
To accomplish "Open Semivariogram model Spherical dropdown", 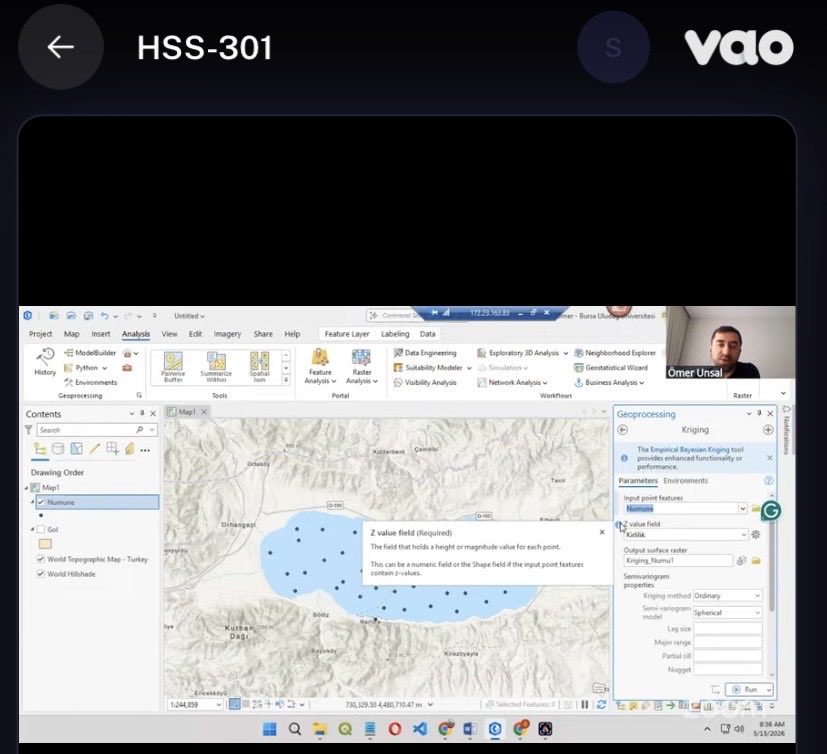I will click(x=727, y=612).
